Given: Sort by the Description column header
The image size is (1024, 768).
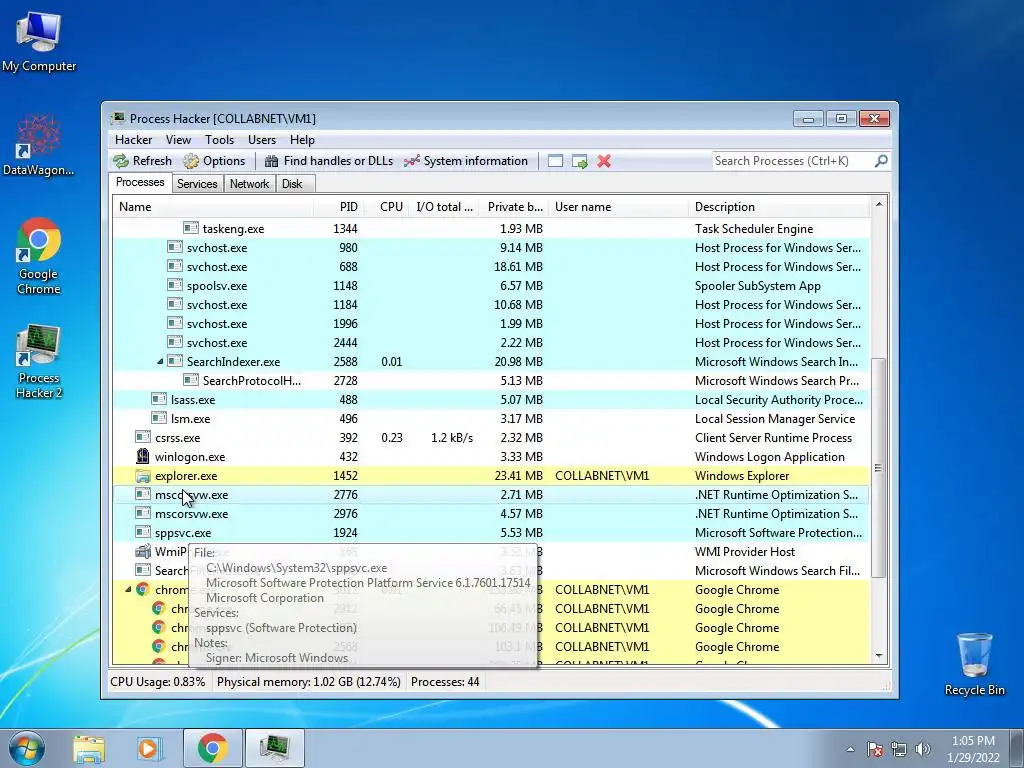Looking at the screenshot, I should click(x=779, y=207).
